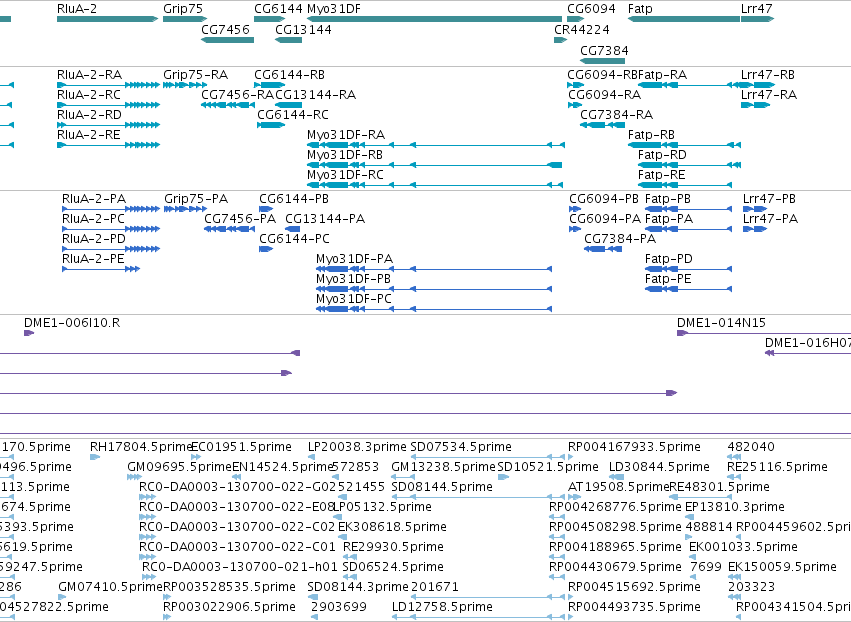Select the CG6144 gene arrow
The image size is (851, 622).
click(270, 19)
